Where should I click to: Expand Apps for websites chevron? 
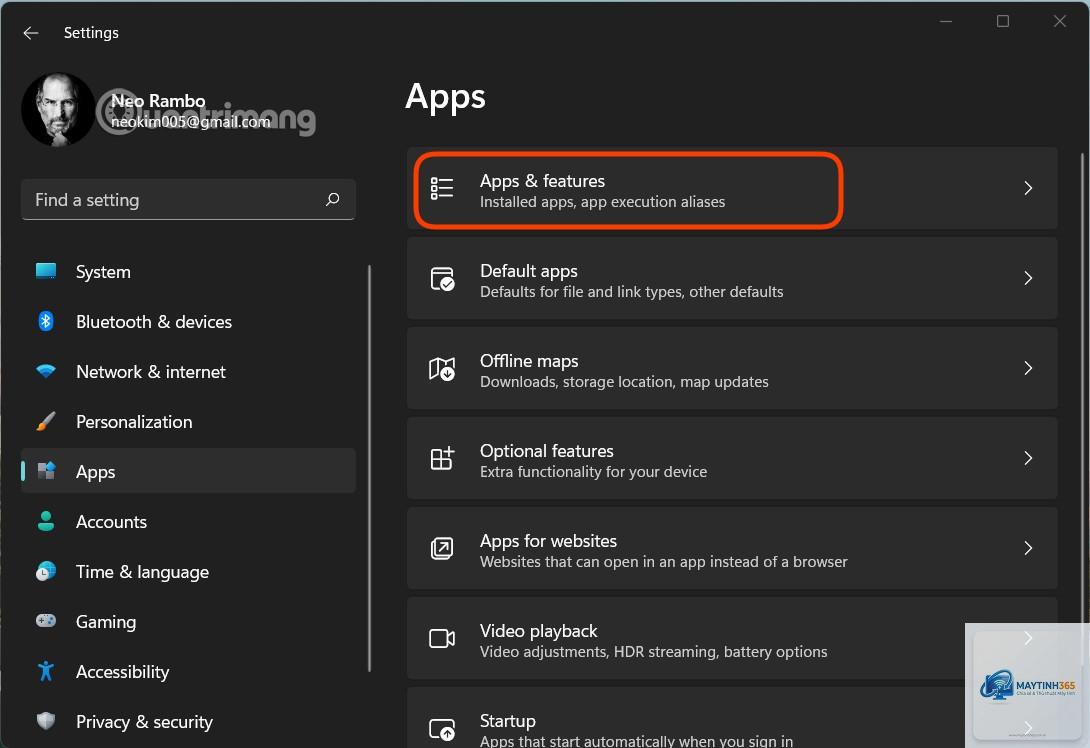point(1028,548)
